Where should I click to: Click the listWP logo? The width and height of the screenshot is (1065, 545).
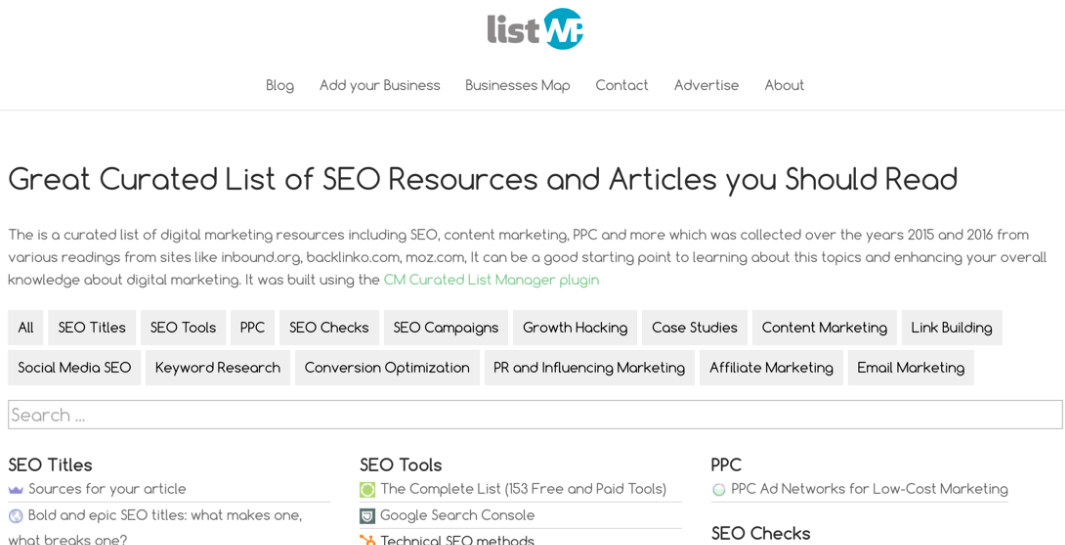pos(535,29)
